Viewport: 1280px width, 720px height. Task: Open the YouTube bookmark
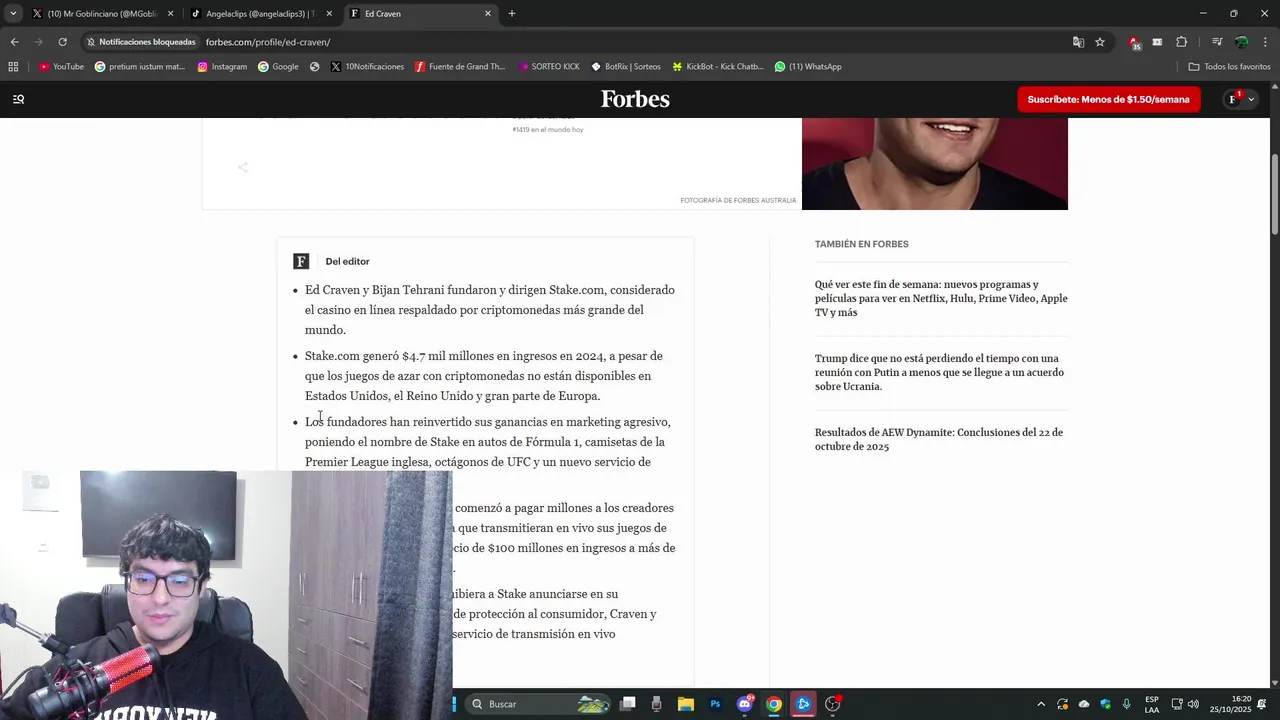[x=61, y=67]
